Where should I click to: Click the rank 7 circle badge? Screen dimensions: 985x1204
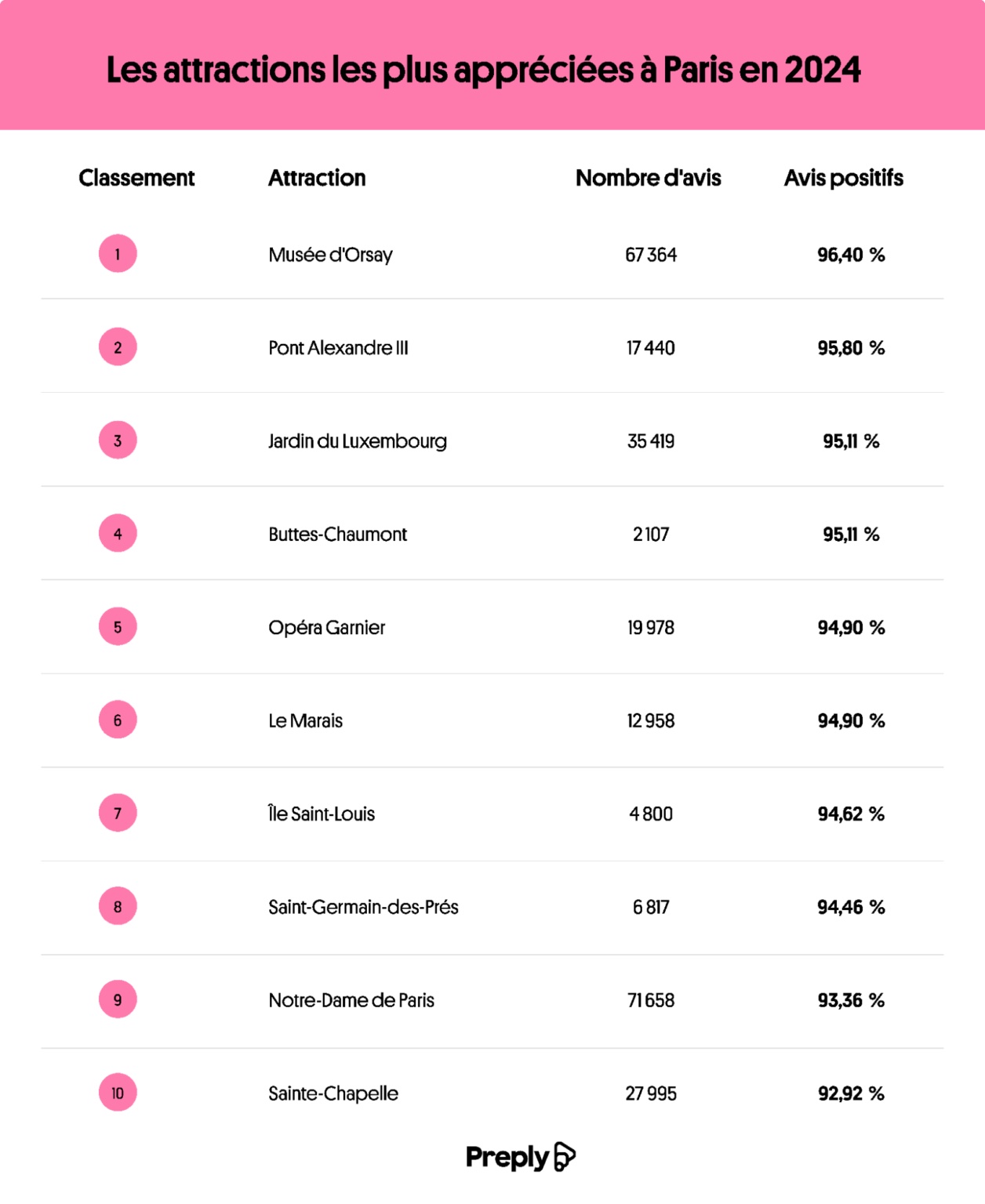pos(118,813)
